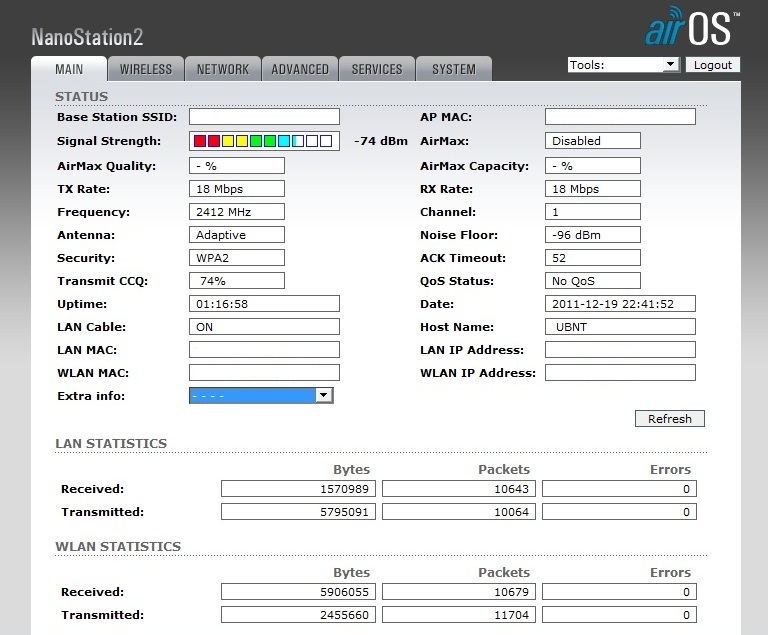This screenshot has height=635, width=768.
Task: Select the TX Rate value field
Action: (x=236, y=189)
